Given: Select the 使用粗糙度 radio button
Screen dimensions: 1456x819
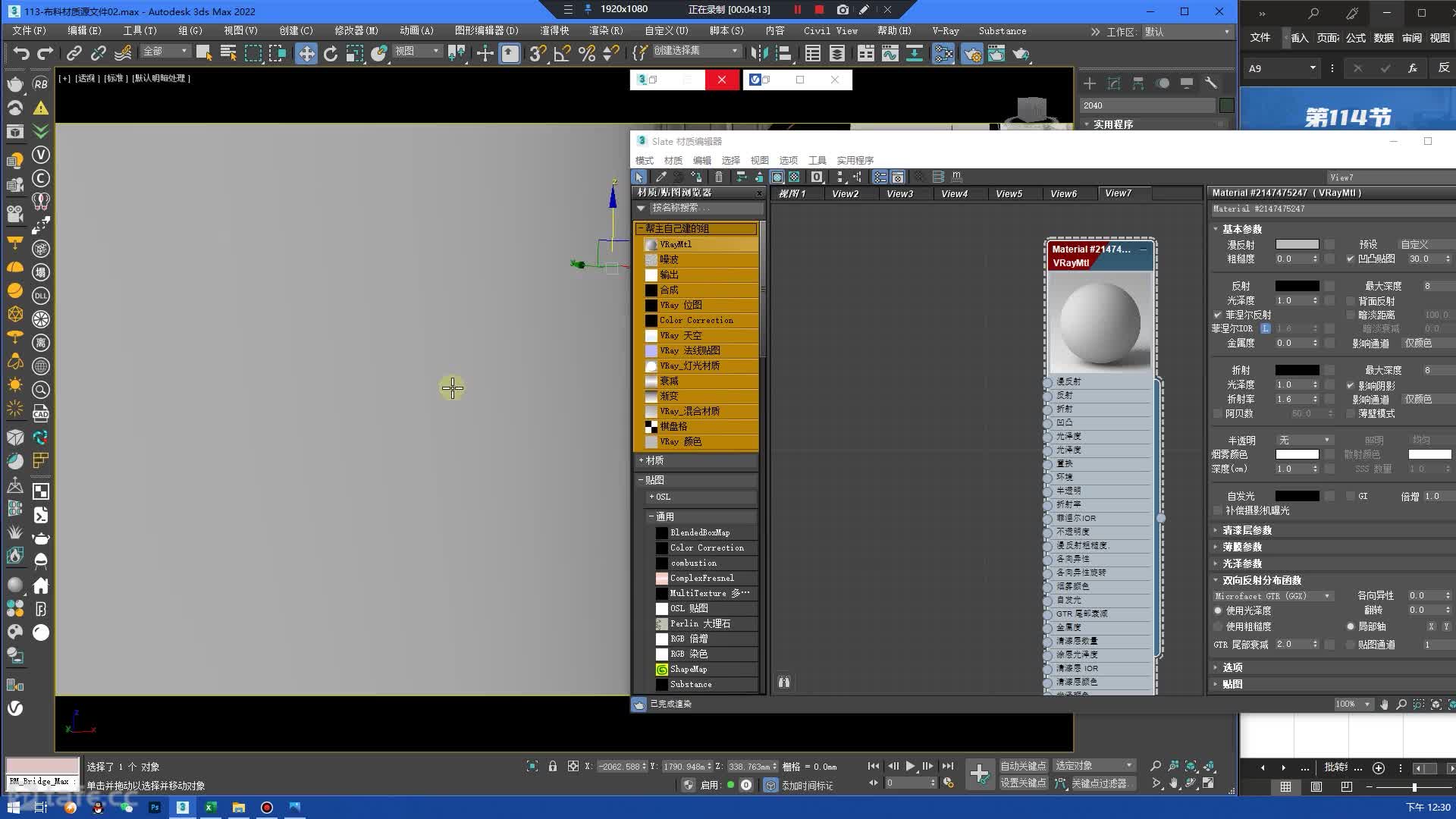Looking at the screenshot, I should click(1218, 627).
